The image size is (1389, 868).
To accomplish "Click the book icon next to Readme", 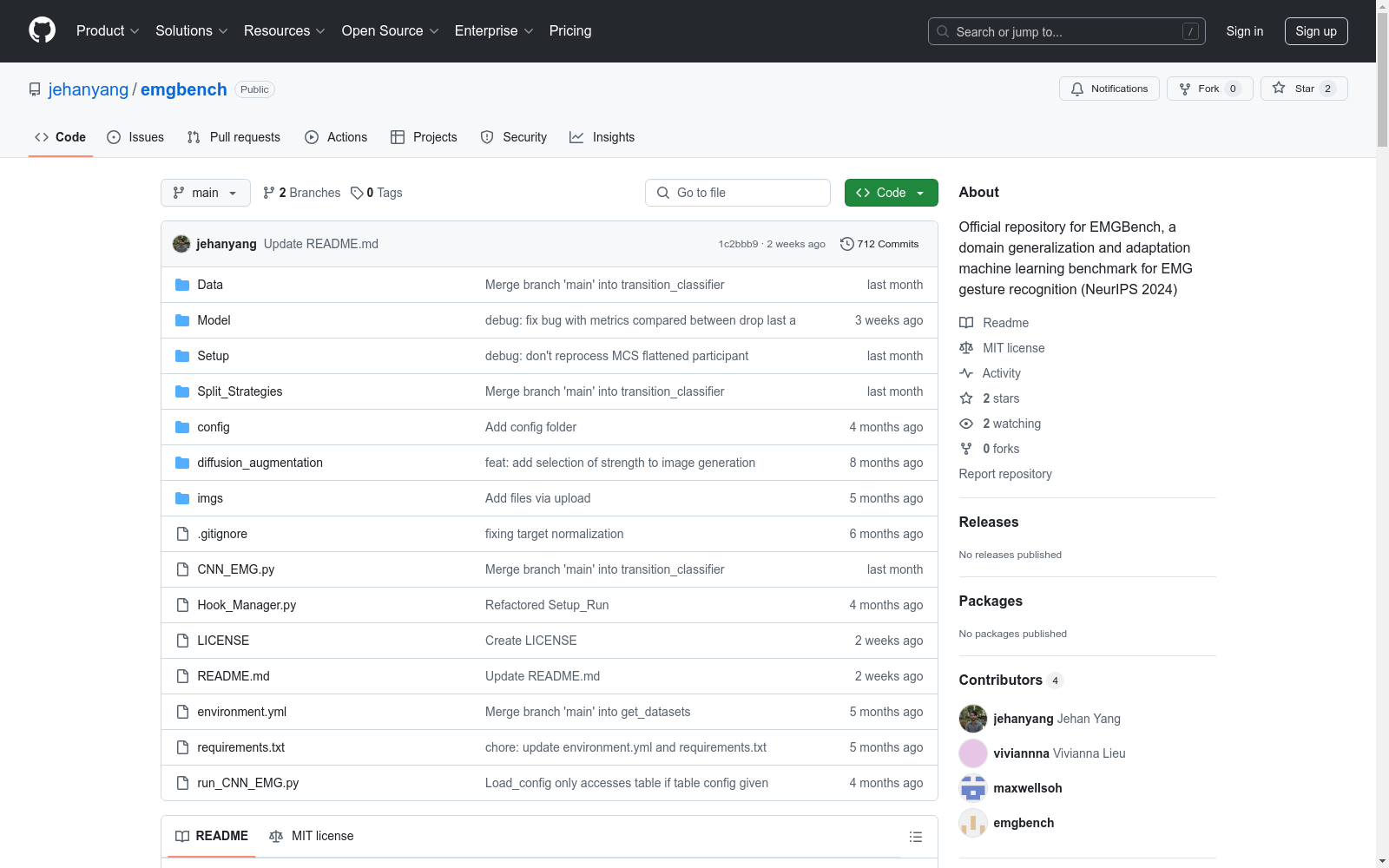I will click(966, 323).
